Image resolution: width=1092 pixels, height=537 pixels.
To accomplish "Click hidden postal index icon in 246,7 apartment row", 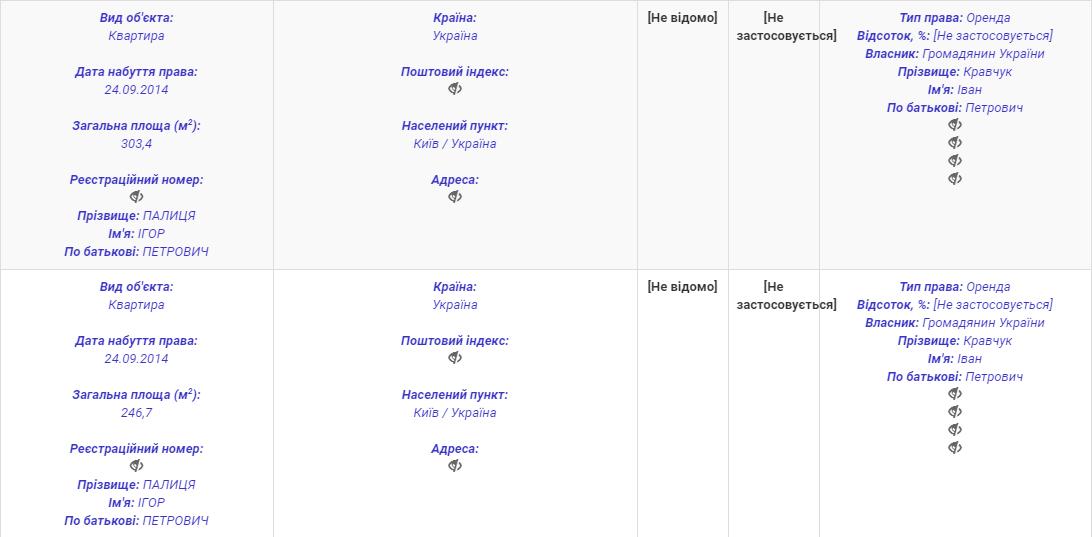I will (x=455, y=358).
